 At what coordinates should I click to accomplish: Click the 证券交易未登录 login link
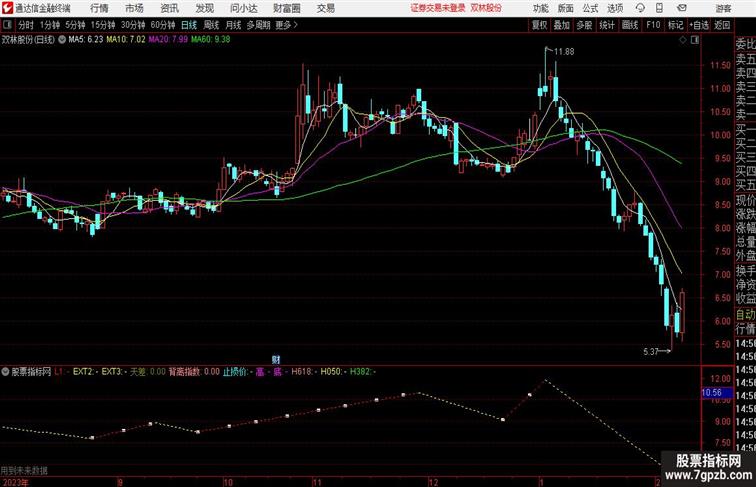(x=438, y=8)
